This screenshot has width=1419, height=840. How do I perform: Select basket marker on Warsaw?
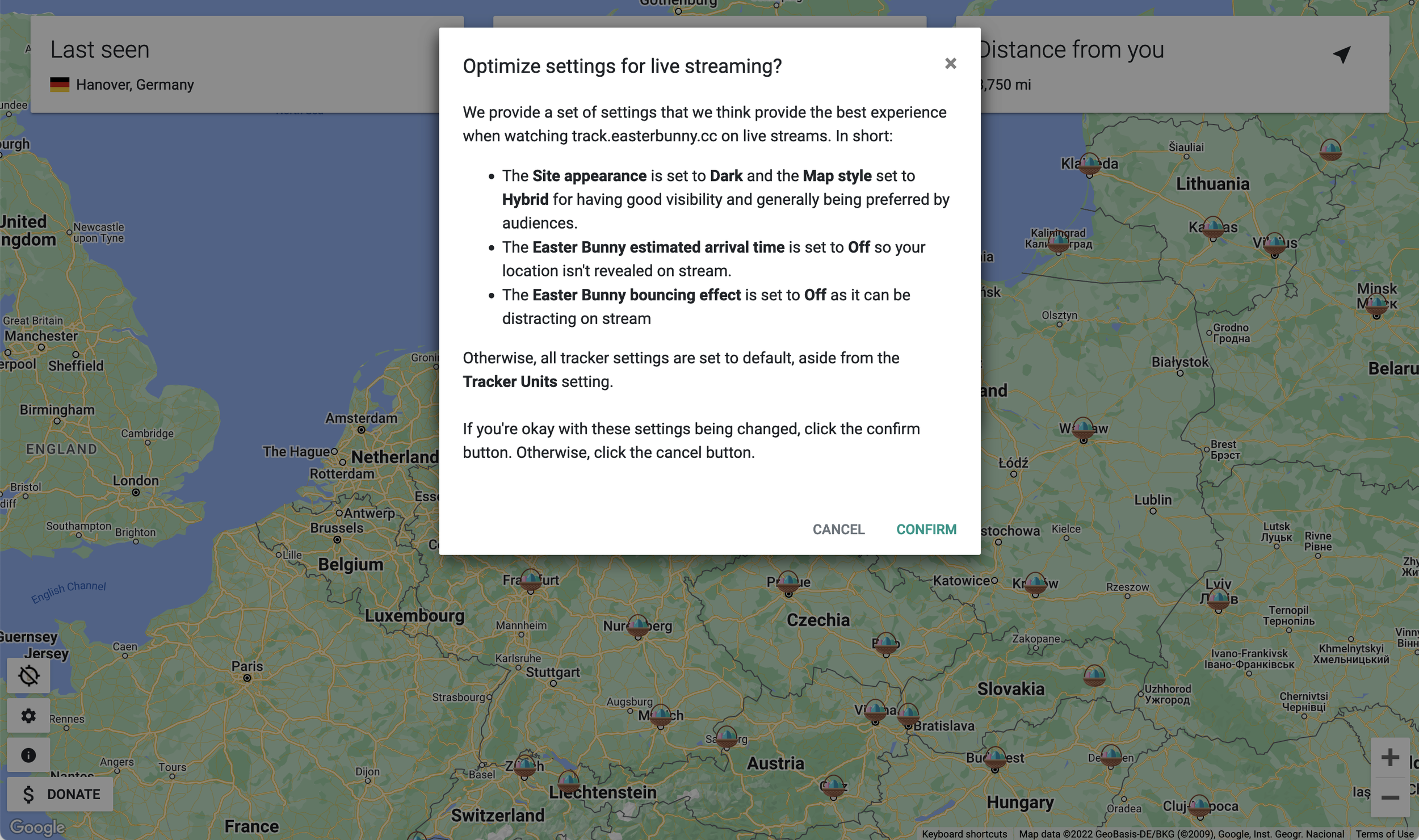click(1083, 429)
